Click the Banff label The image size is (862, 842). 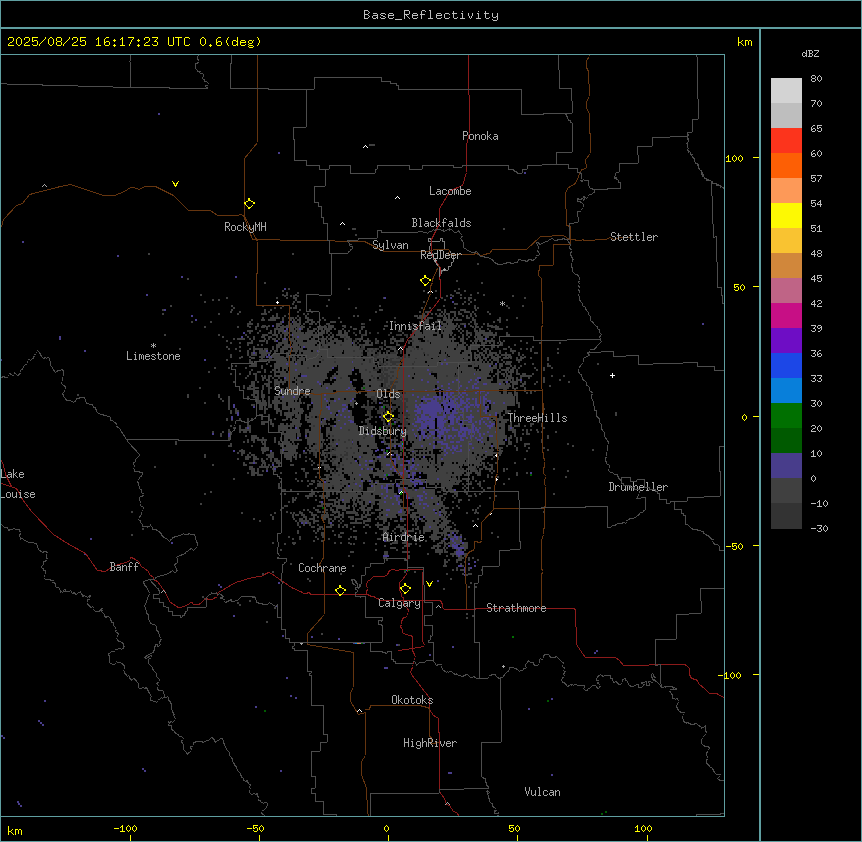[x=124, y=567]
